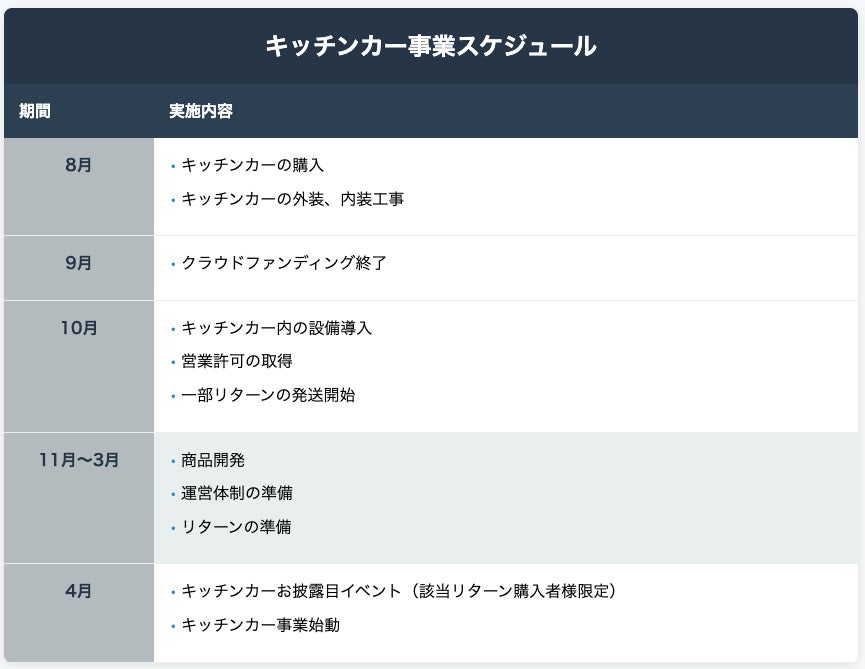Click the 商品開発 list item
The height and width of the screenshot is (669, 865).
coord(213,460)
